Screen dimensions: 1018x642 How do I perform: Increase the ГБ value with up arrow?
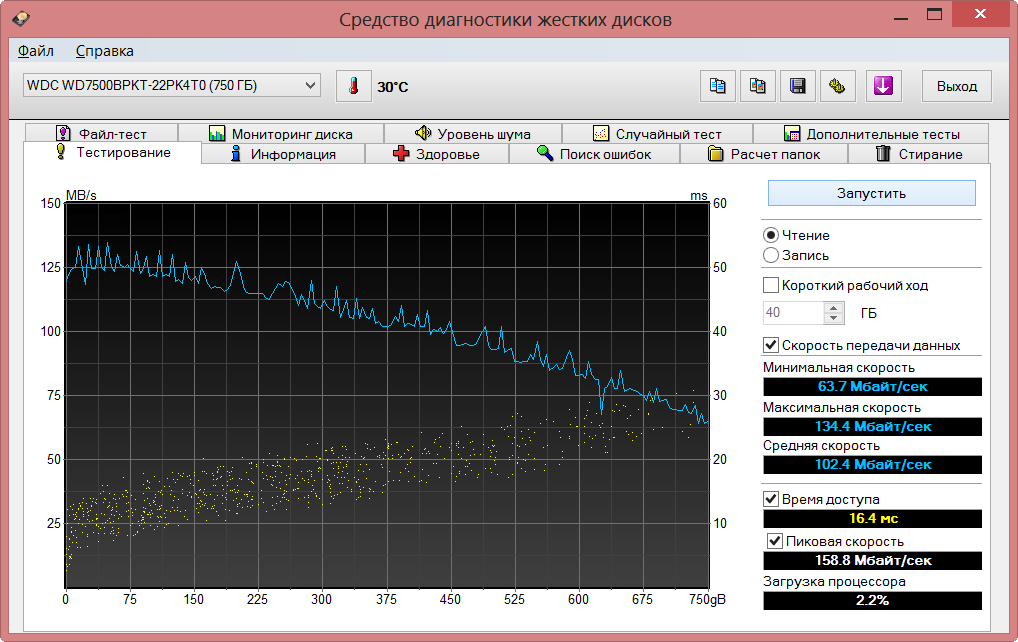tap(834, 308)
